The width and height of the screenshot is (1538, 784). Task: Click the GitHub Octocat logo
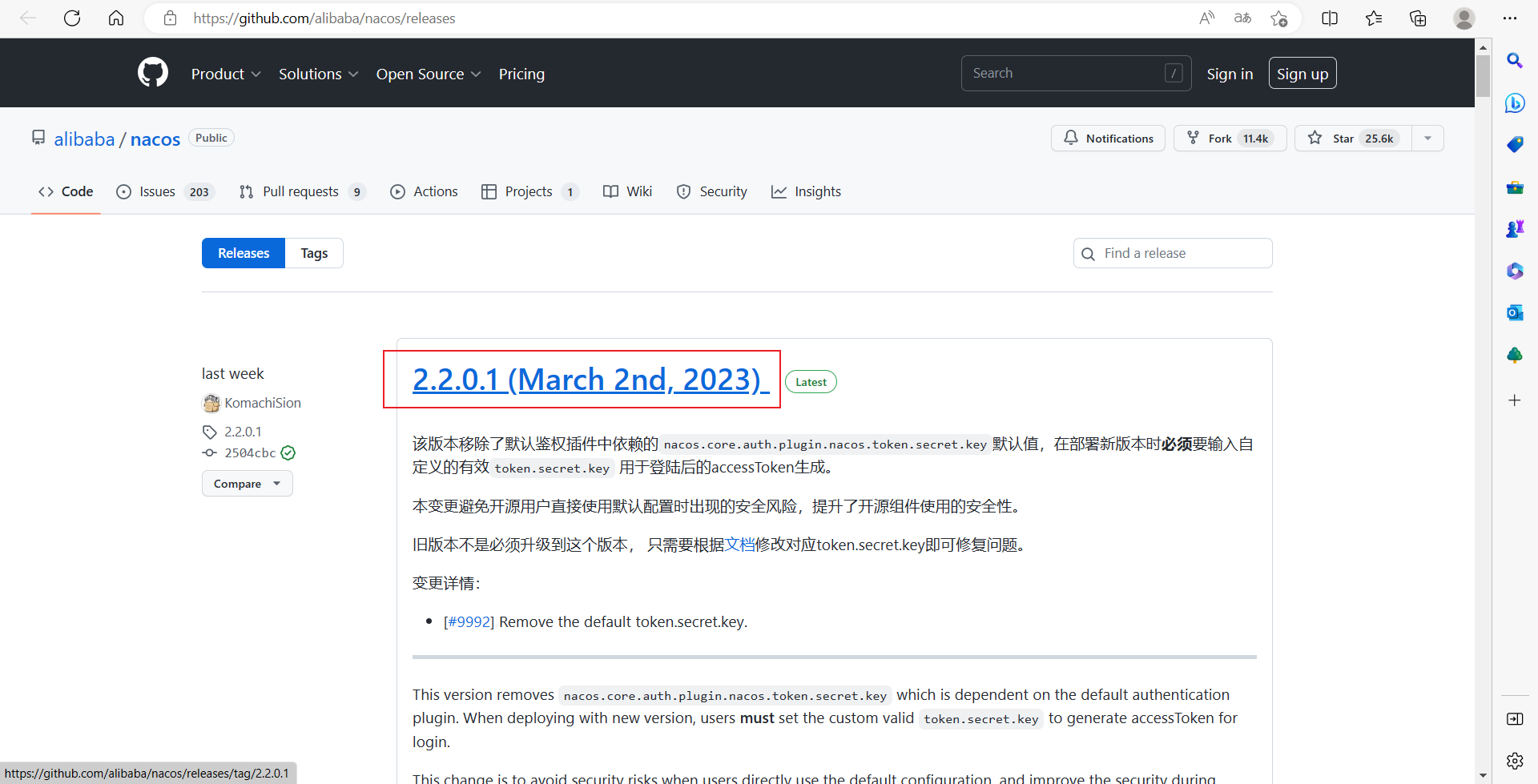click(153, 73)
